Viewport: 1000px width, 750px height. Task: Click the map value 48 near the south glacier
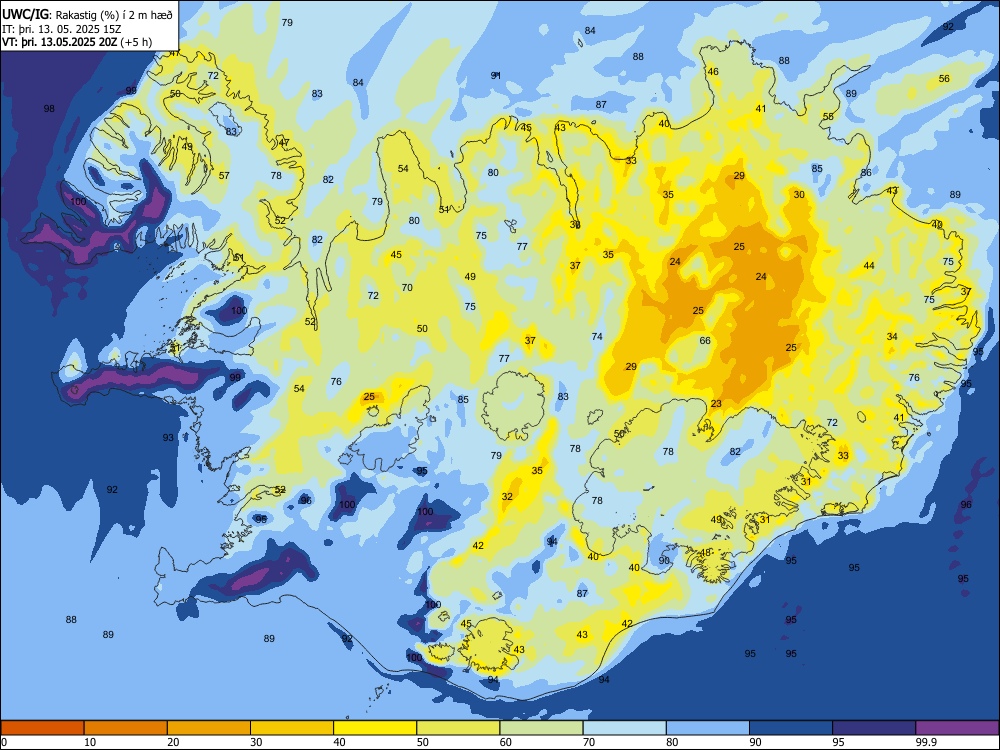(705, 553)
